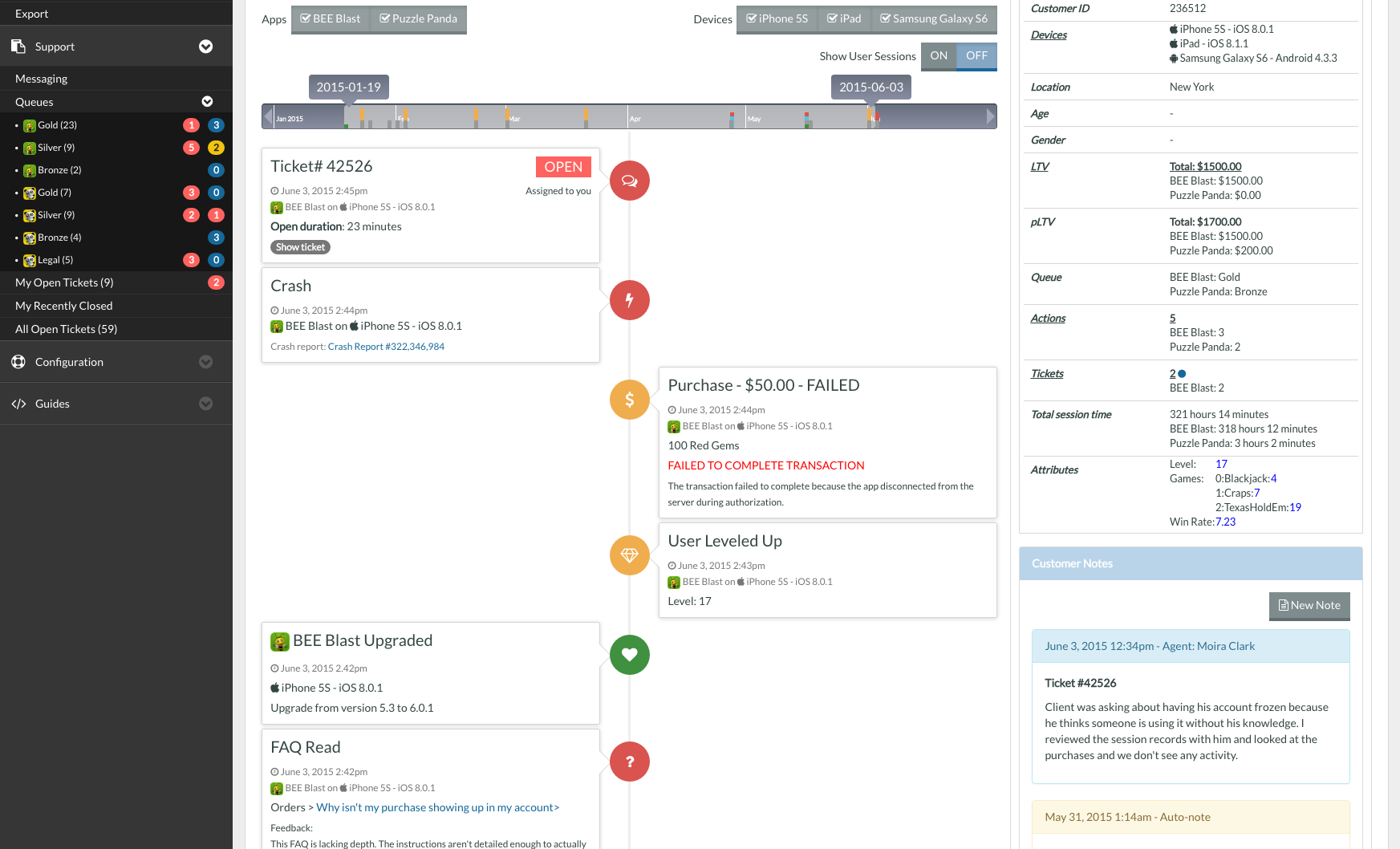Click the 2015-01-19 timeline start handle
1400x849 pixels.
tap(348, 87)
